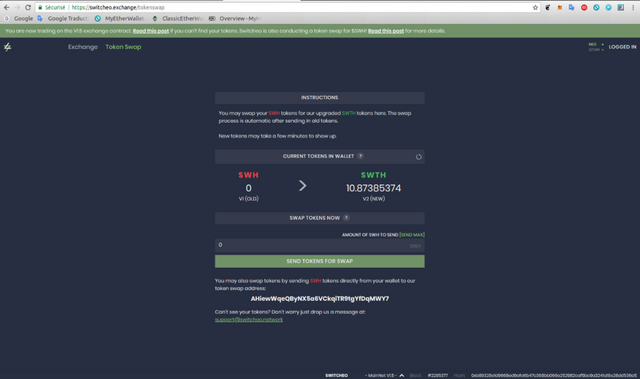Click the block hash in status bar

point(553,375)
